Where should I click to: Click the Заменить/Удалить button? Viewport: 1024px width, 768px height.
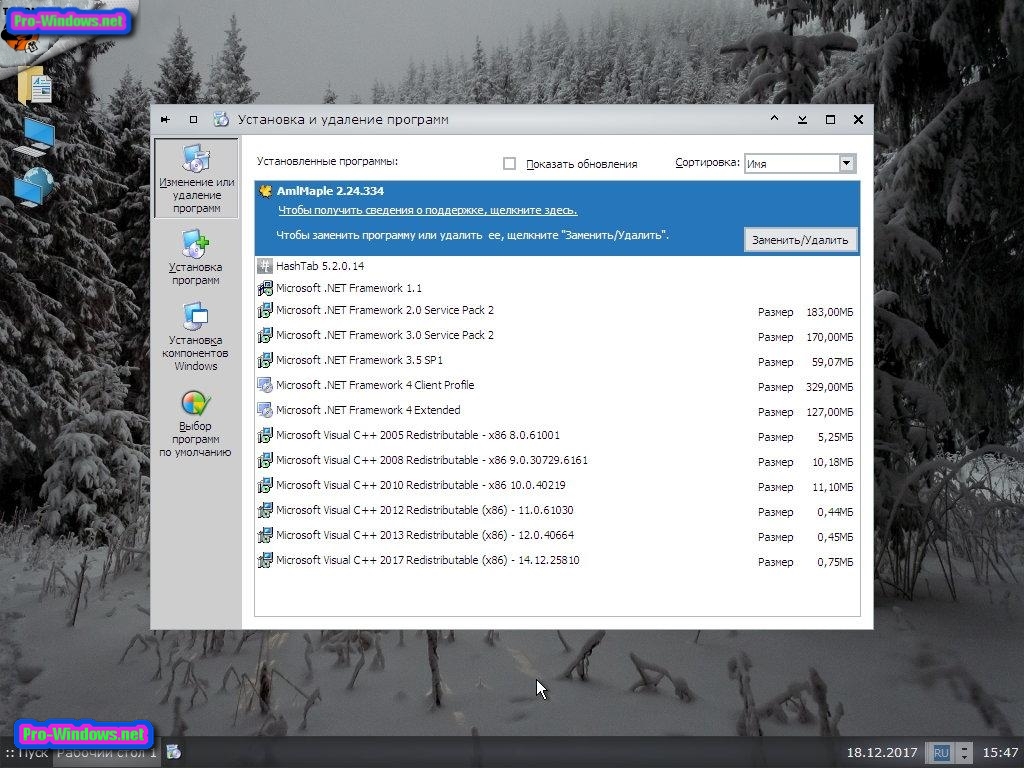coord(800,240)
